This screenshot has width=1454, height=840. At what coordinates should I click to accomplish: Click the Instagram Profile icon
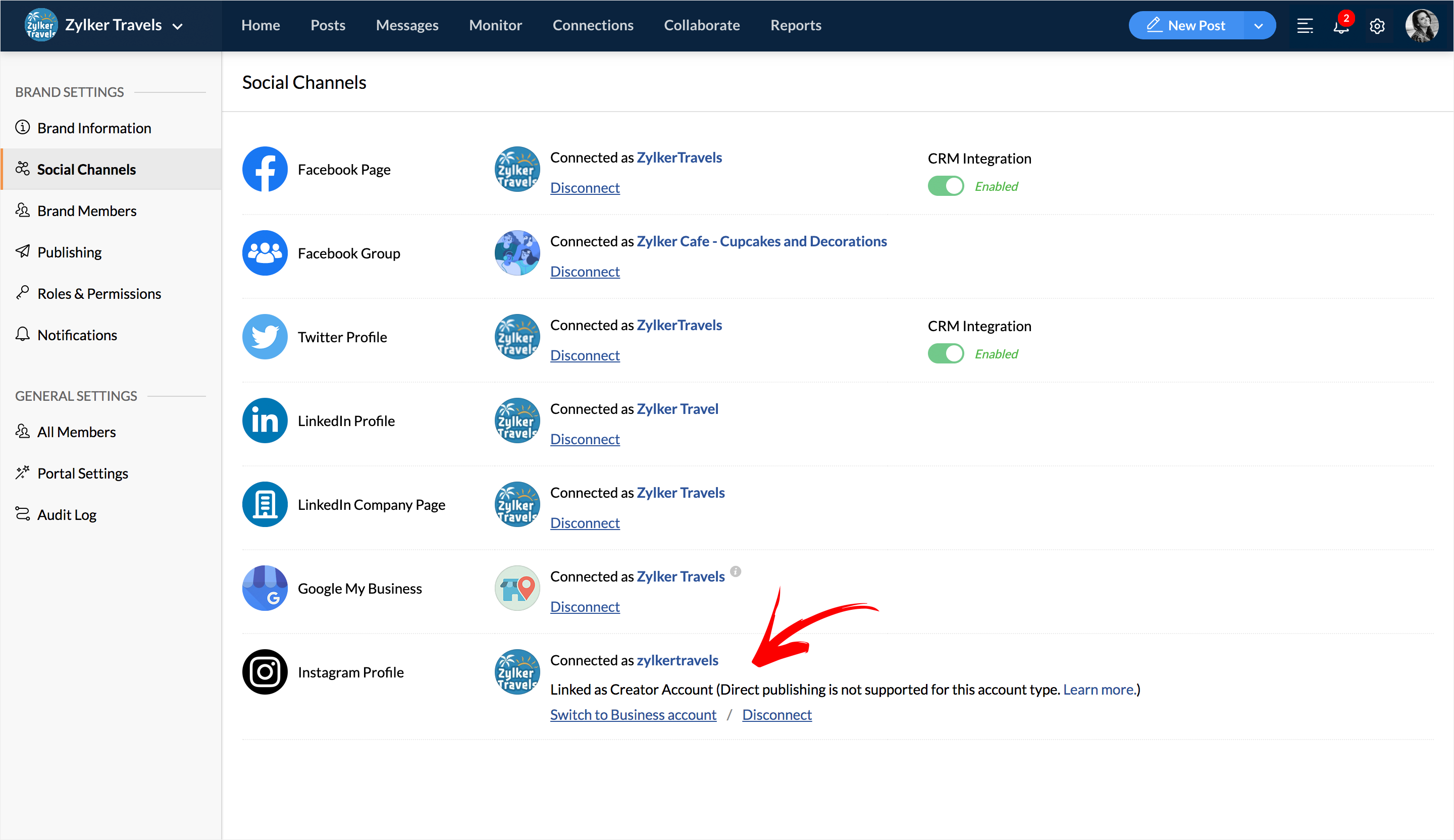click(265, 671)
